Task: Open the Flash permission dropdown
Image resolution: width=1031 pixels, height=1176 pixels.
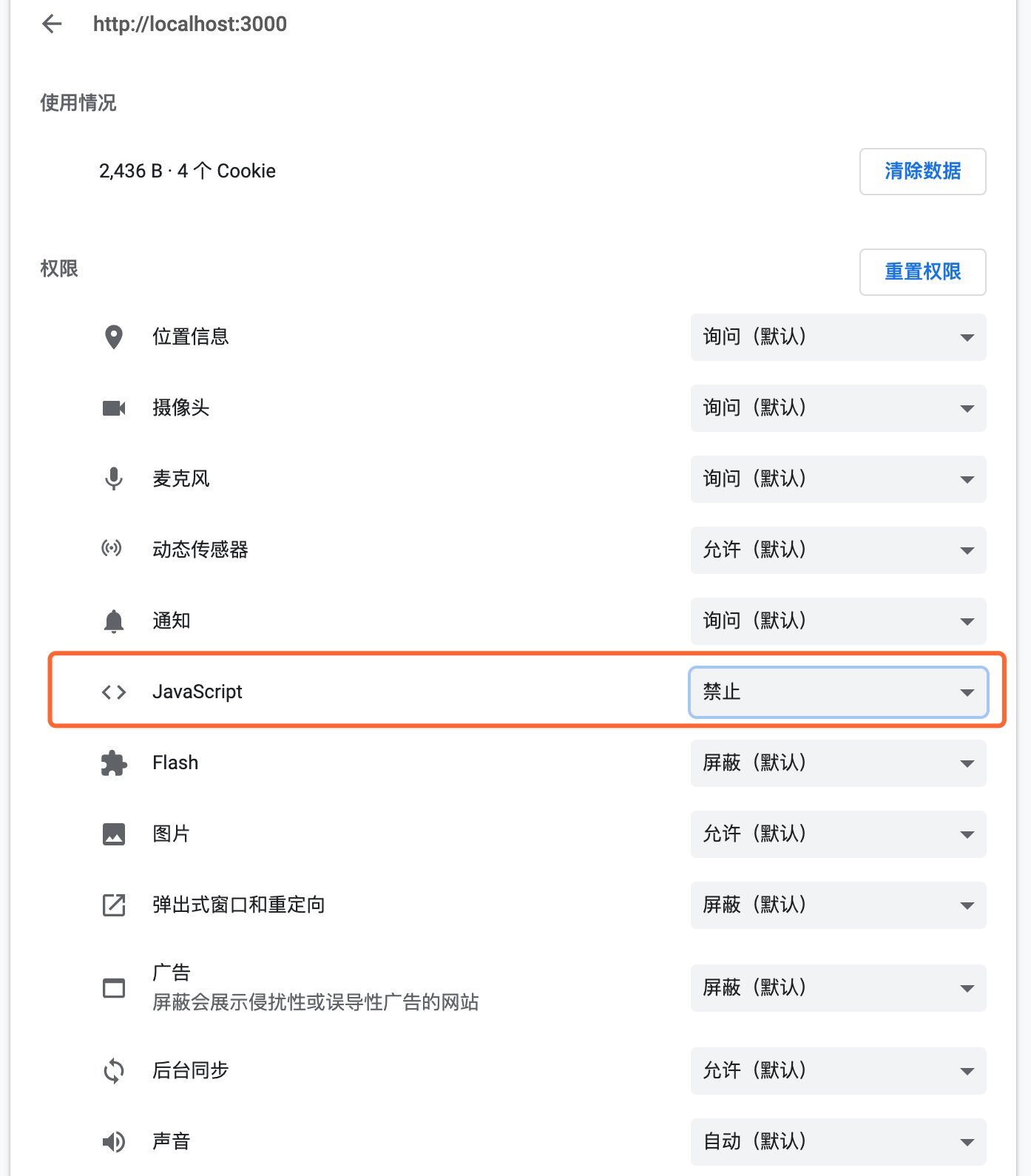Action: coord(838,763)
